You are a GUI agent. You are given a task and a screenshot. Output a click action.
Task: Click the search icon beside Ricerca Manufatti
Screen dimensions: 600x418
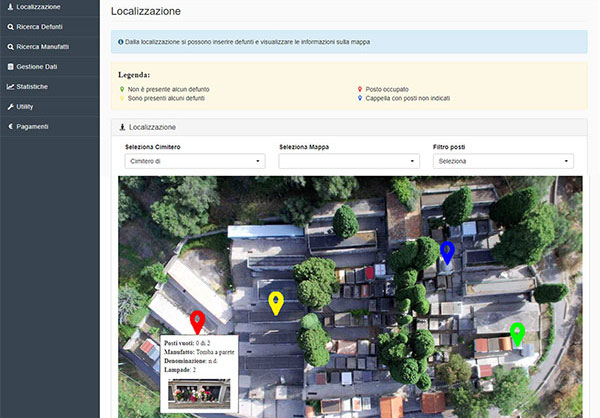10,47
